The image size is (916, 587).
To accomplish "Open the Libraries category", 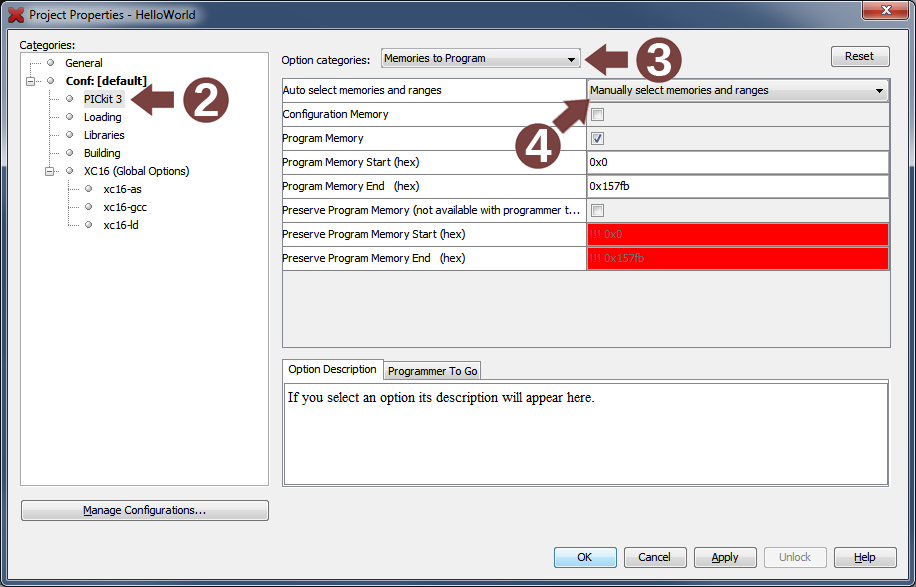I will point(104,135).
